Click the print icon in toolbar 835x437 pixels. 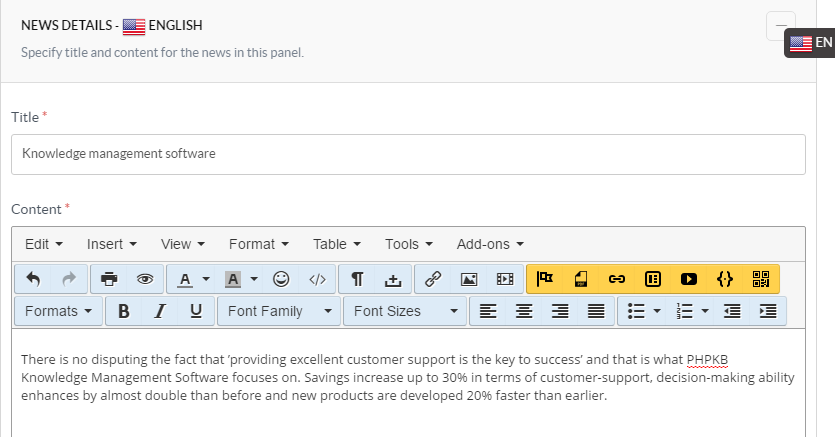coord(109,279)
